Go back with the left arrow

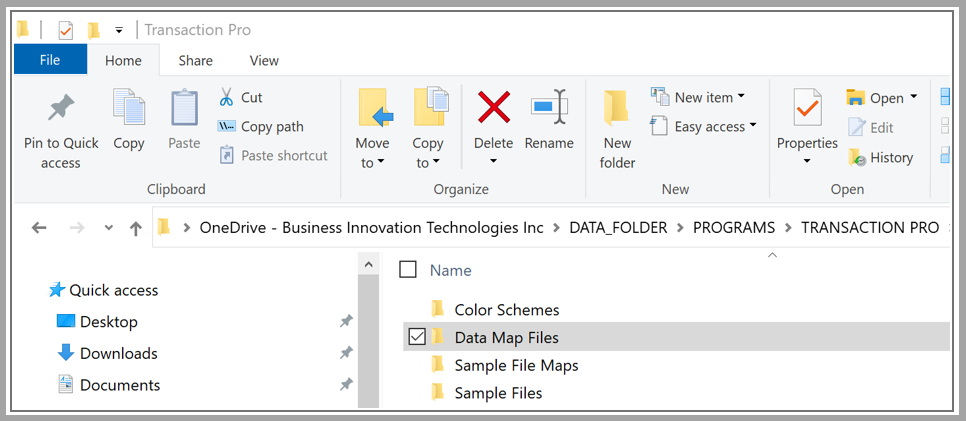(39, 228)
